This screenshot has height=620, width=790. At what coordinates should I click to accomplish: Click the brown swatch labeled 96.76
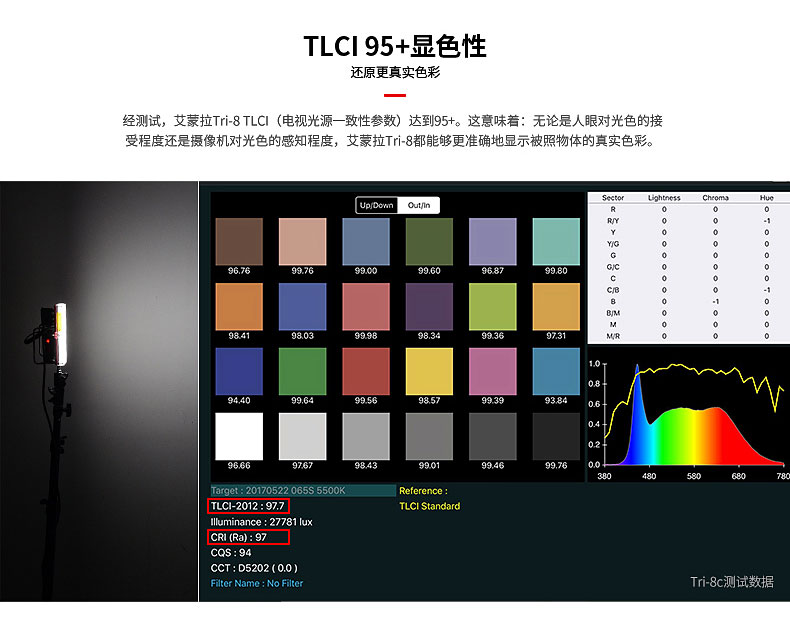pyautogui.click(x=239, y=242)
